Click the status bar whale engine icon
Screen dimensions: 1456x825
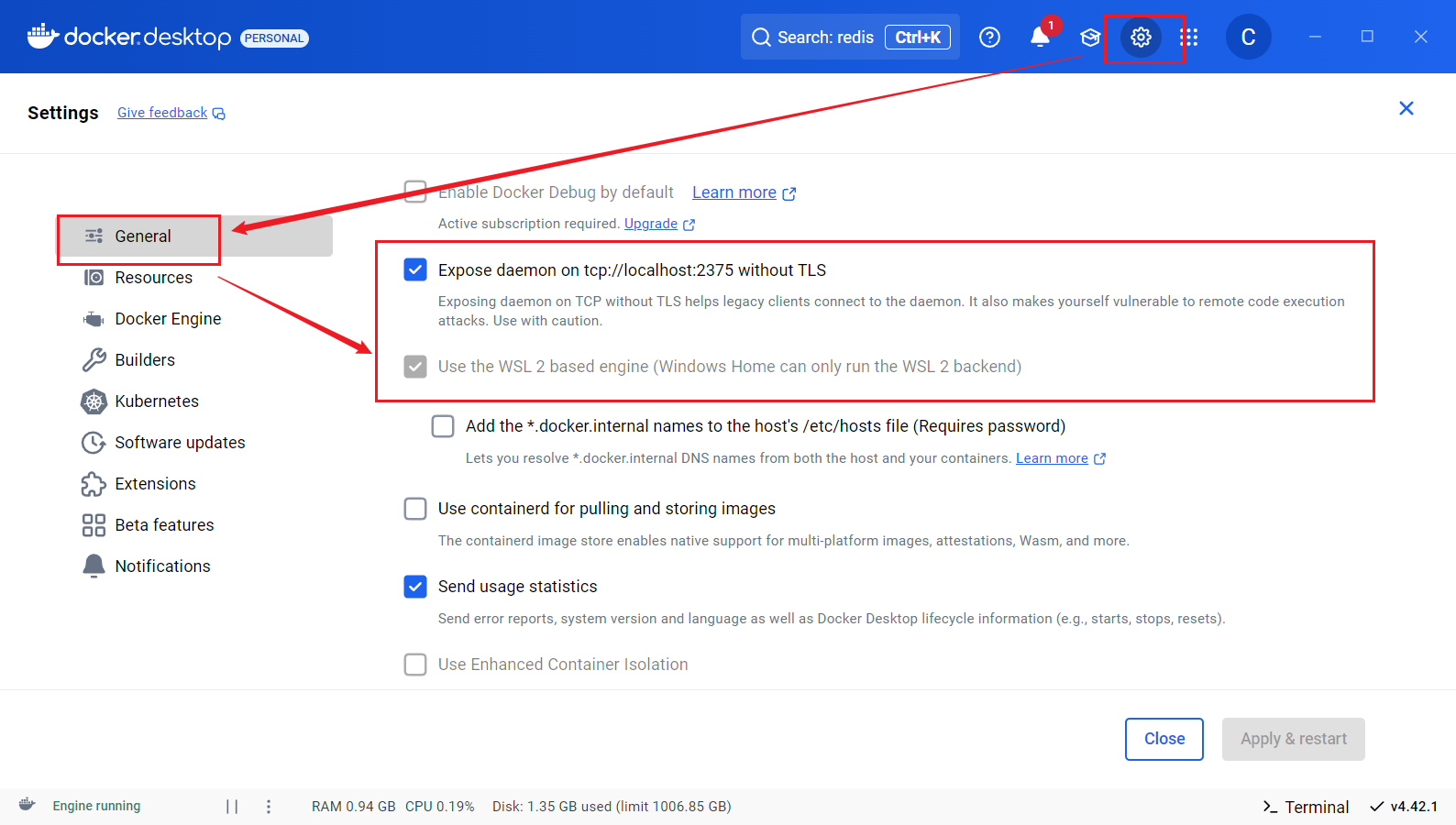(x=28, y=805)
